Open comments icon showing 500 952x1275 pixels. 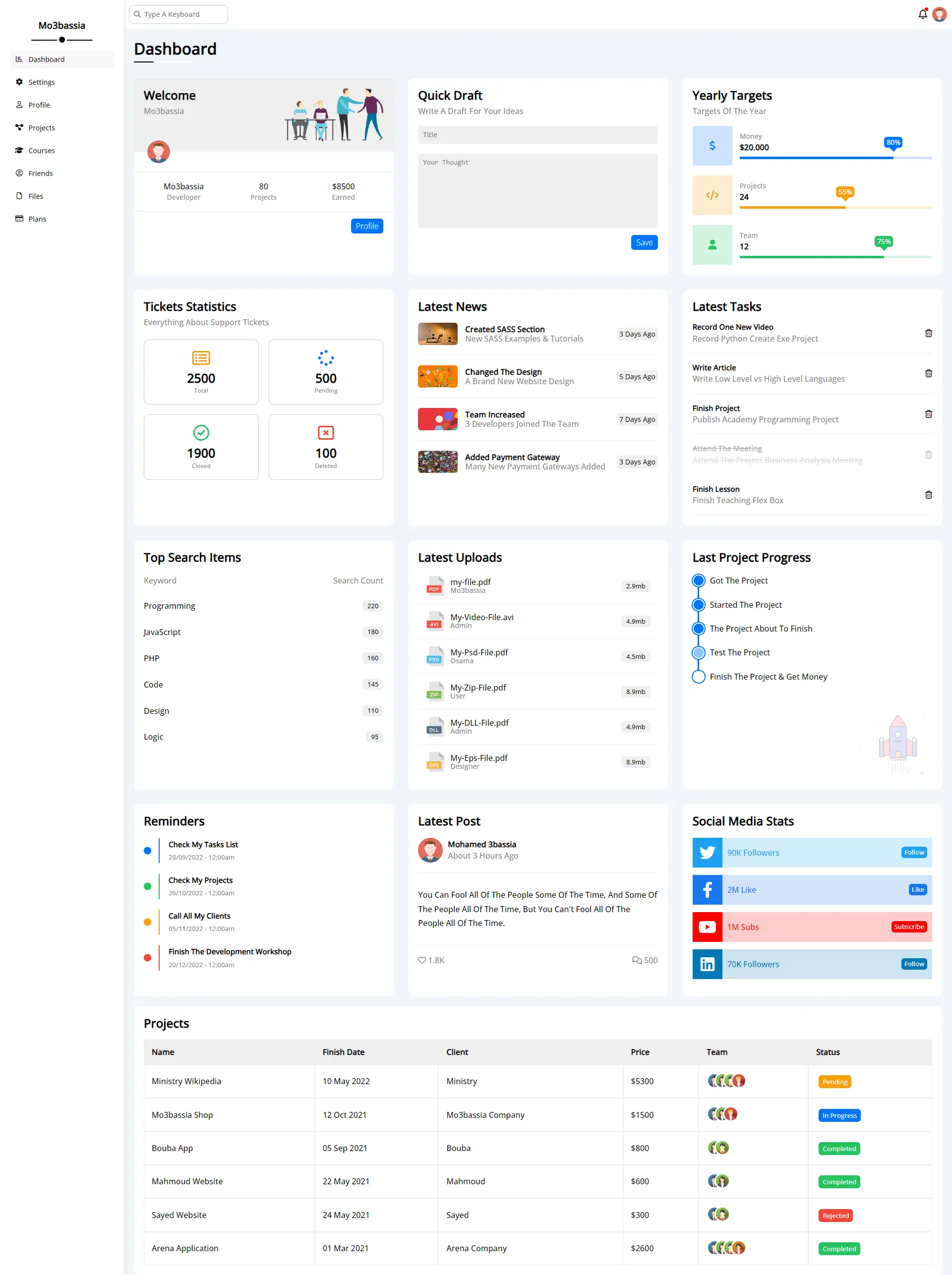tap(637, 960)
